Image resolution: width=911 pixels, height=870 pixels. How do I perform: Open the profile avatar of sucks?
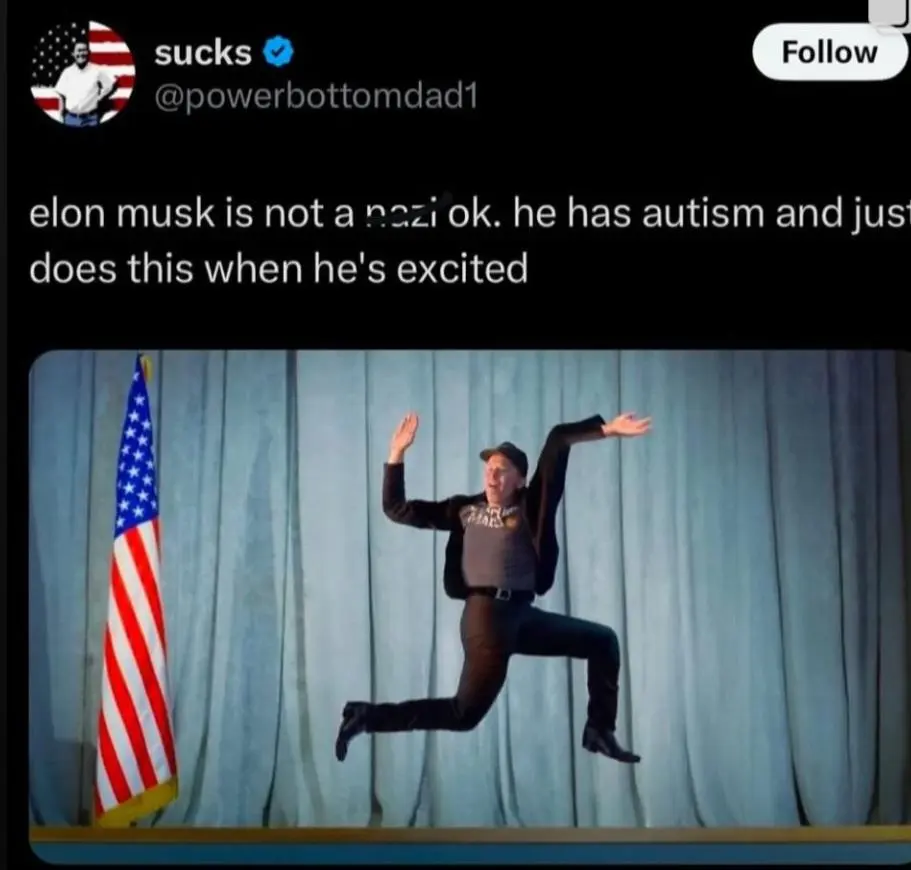83,73
